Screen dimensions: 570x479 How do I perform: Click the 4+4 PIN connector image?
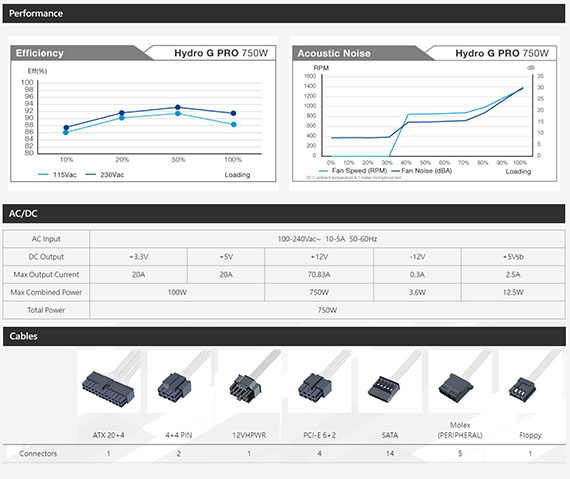pos(179,381)
